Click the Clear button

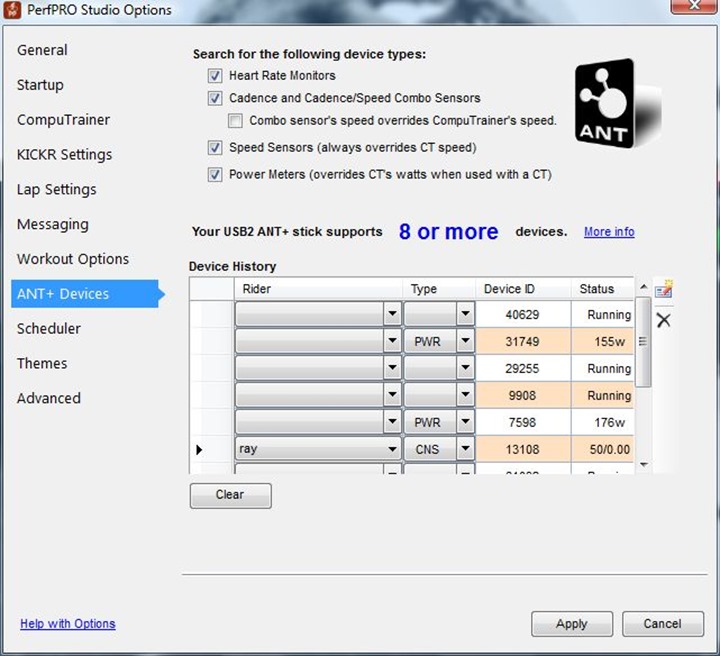pyautogui.click(x=231, y=495)
